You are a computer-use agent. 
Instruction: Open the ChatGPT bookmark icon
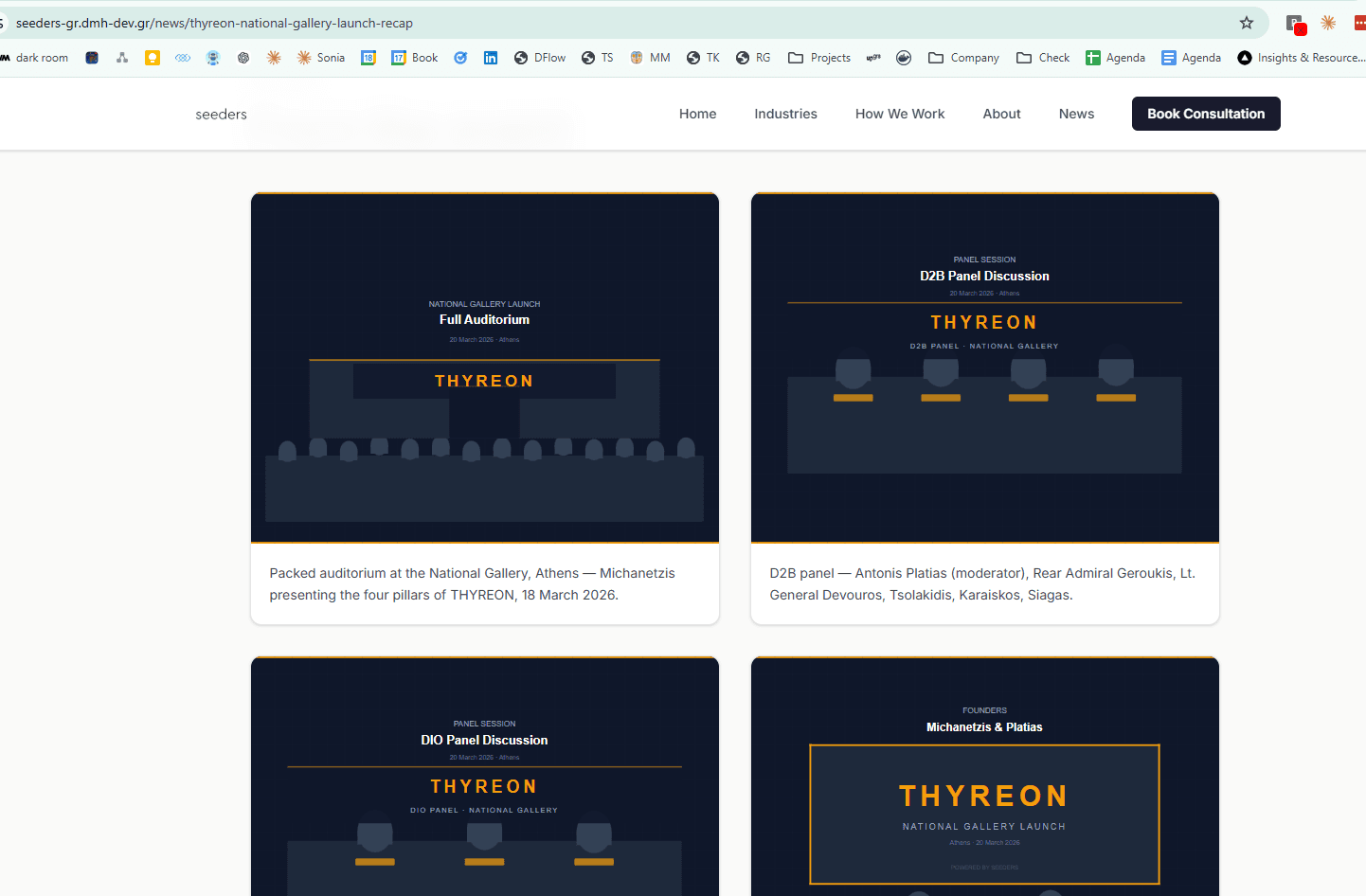pyautogui.click(x=243, y=58)
